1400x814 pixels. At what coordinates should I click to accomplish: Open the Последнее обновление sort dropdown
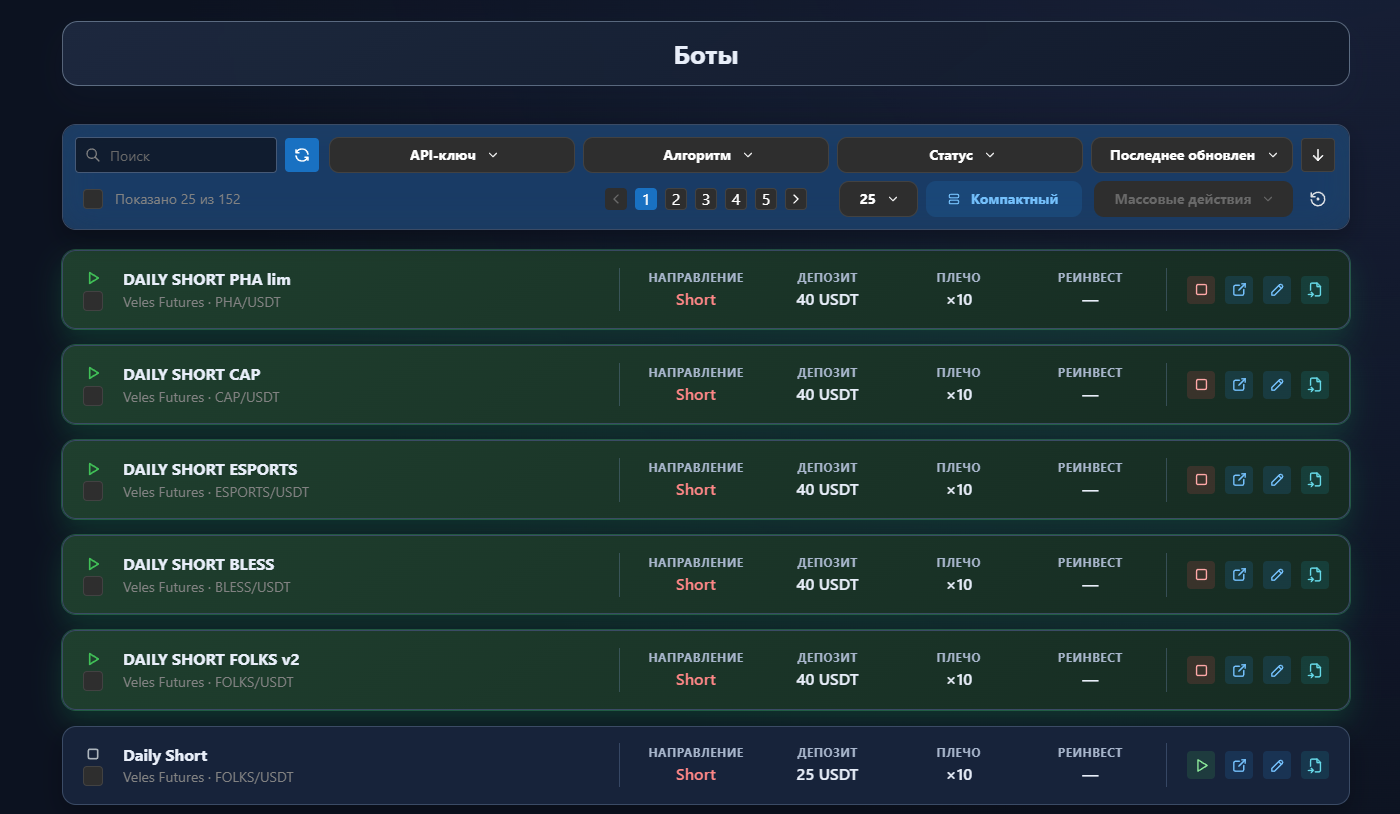pos(1192,155)
